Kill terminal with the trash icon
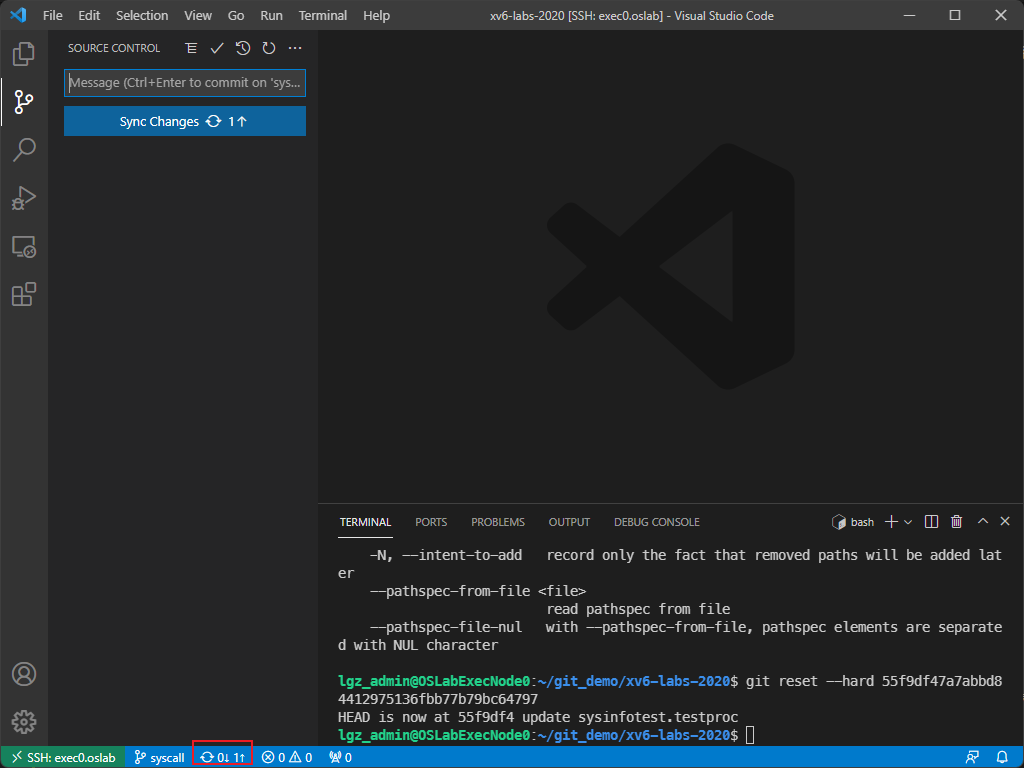 (x=956, y=522)
